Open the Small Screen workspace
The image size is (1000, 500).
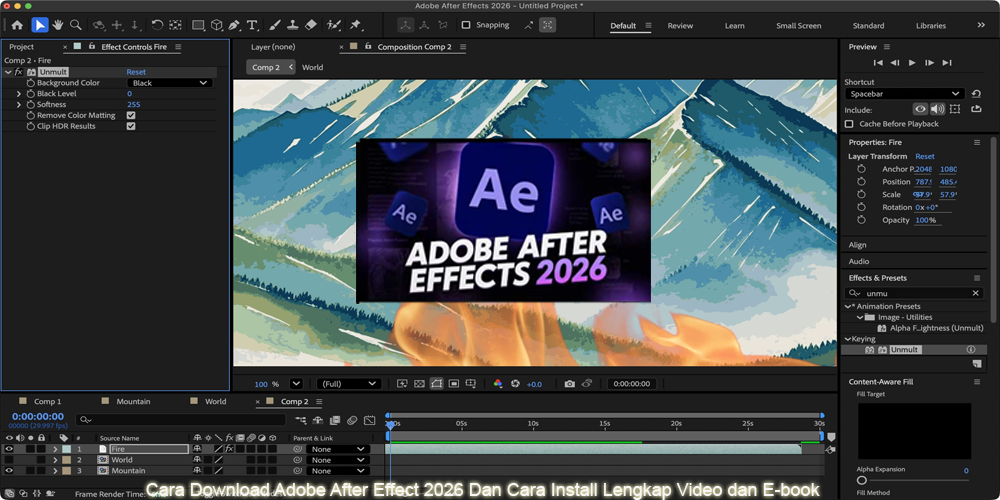(798, 26)
